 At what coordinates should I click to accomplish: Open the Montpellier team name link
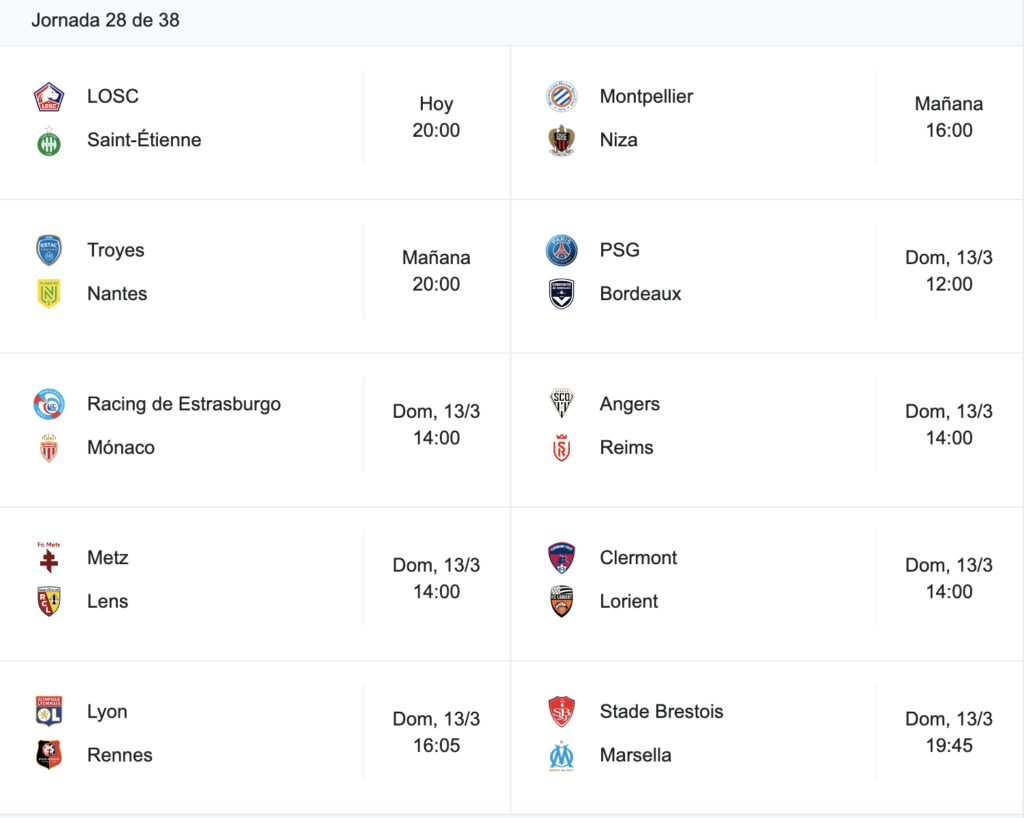647,97
